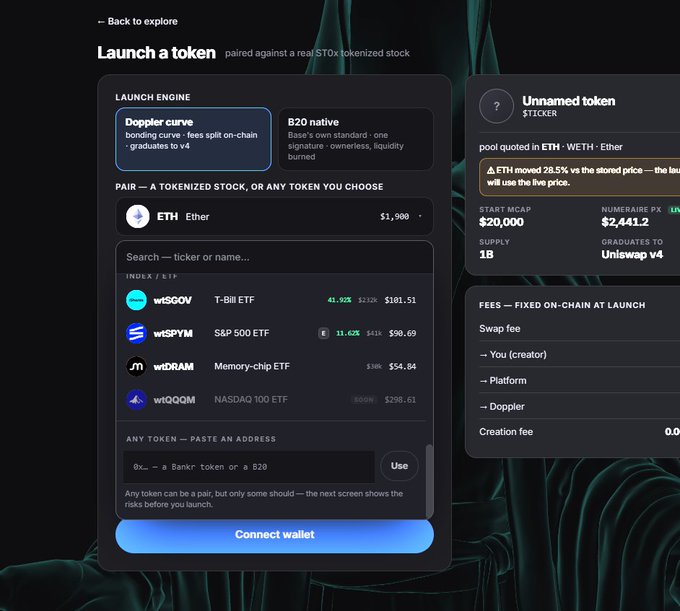680x611 pixels.
Task: Choose the wtDRAM Memory-chip ETF row
Action: pos(271,366)
